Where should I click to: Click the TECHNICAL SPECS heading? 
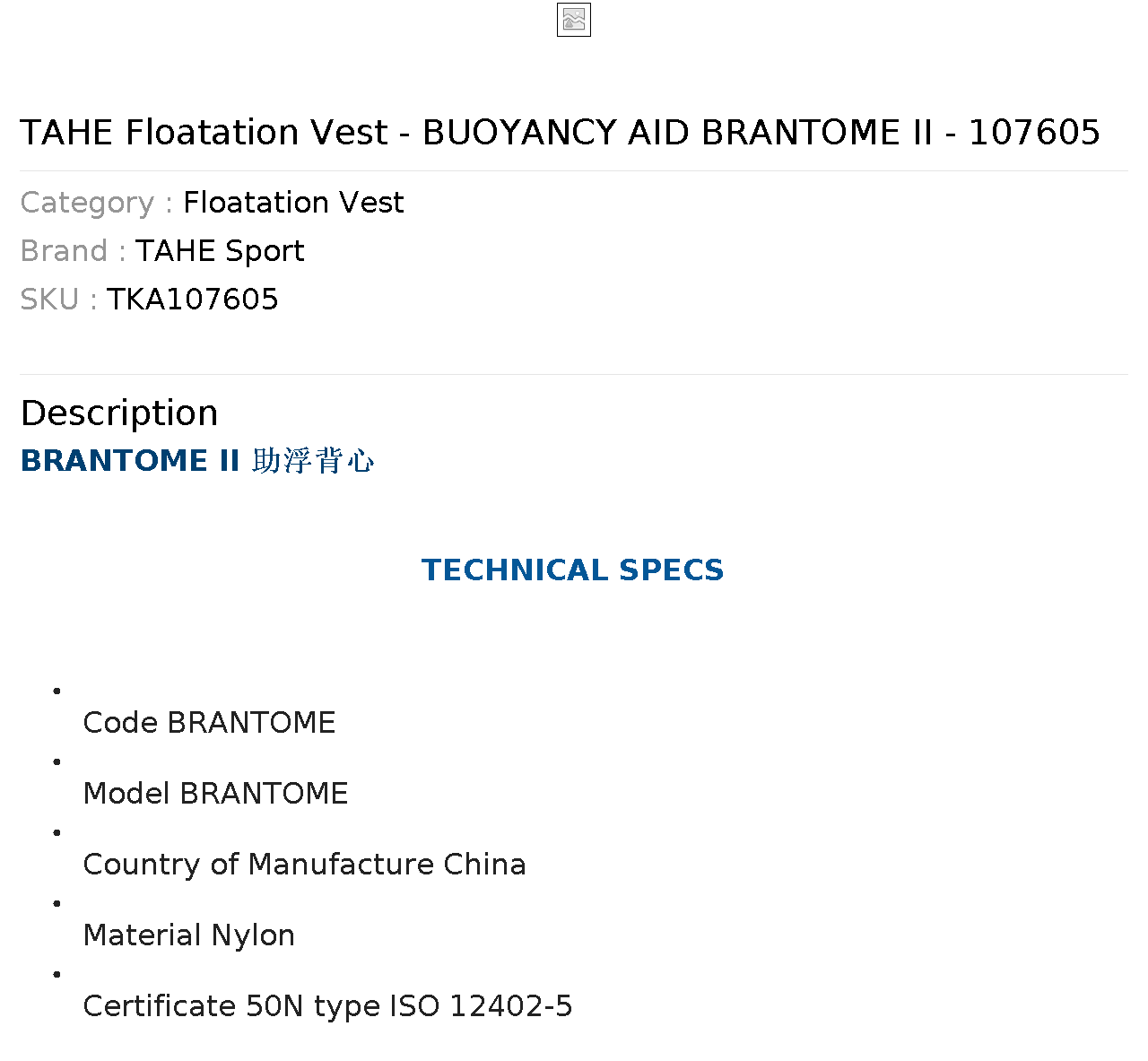click(x=573, y=570)
